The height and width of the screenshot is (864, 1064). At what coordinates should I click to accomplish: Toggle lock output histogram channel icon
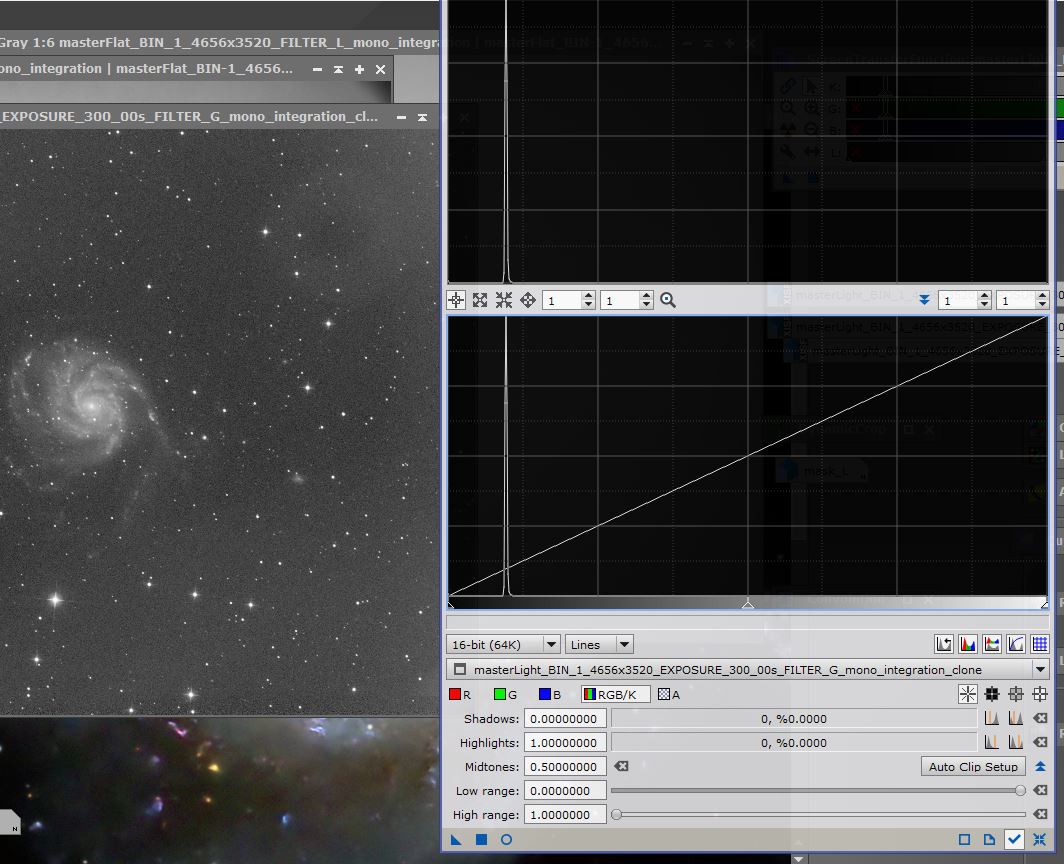[x=991, y=643]
